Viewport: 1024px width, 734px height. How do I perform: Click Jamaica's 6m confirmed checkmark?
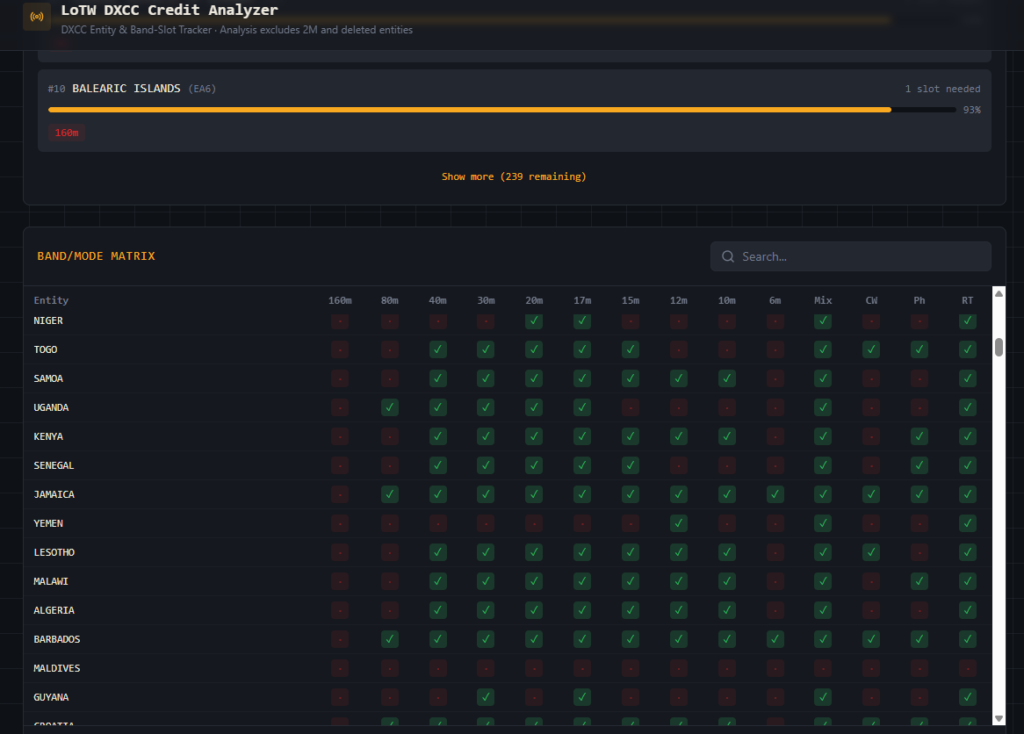775,494
